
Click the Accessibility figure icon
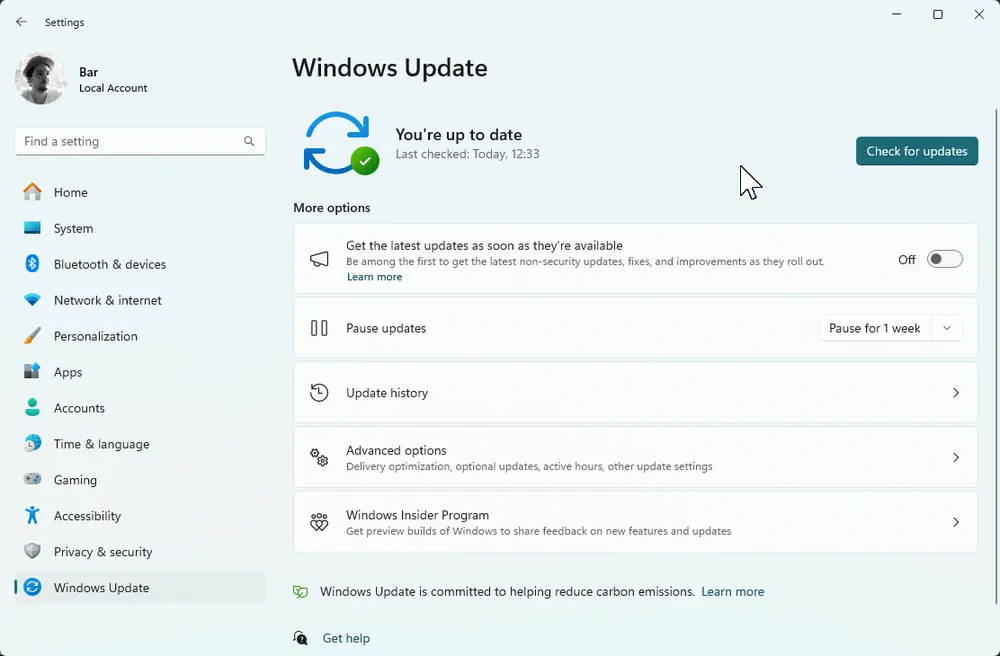[32, 515]
